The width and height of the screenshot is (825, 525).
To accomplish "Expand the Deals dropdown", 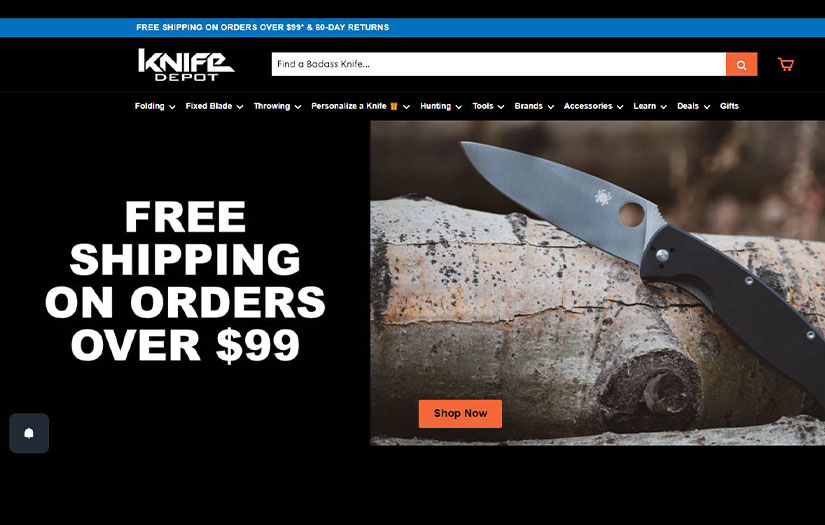I will point(693,106).
